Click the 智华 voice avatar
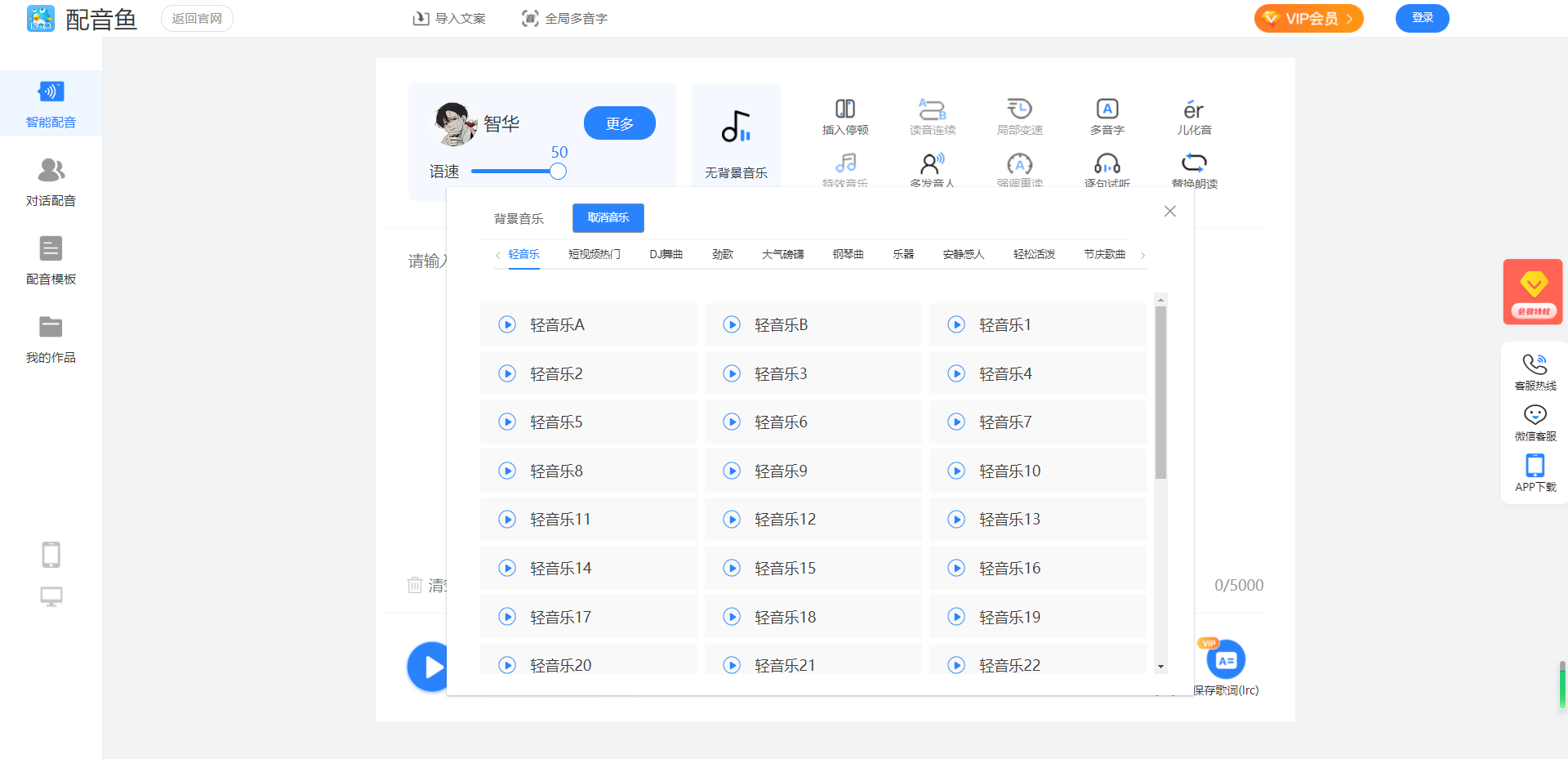 click(456, 123)
